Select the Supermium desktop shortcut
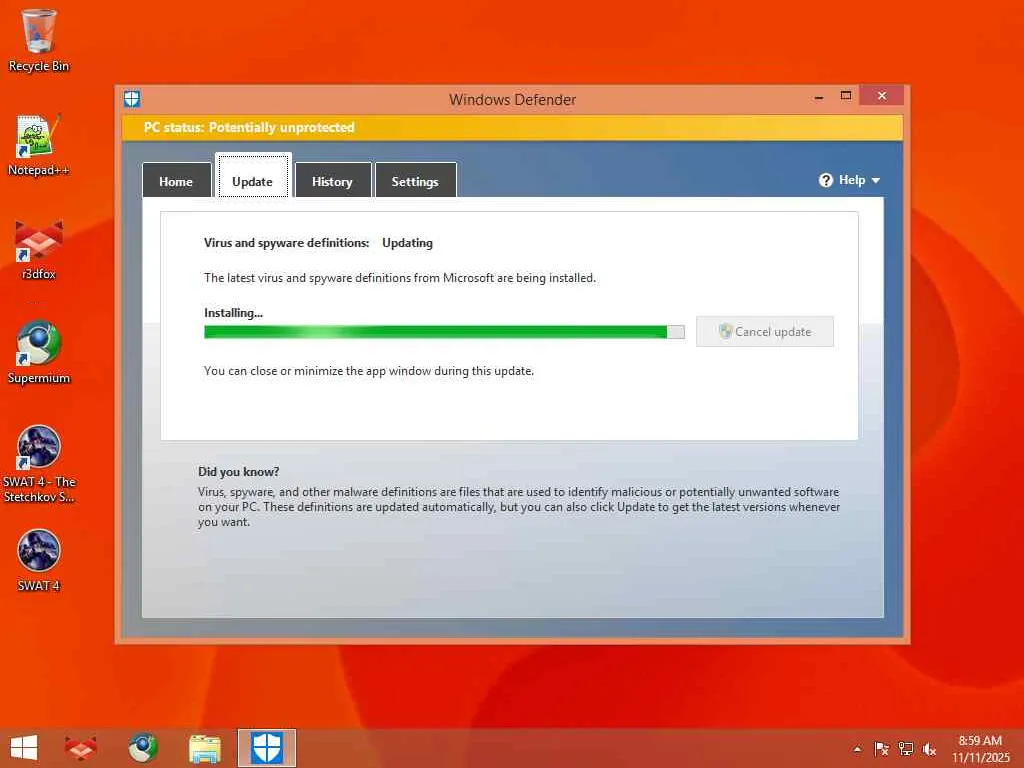The width and height of the screenshot is (1024, 768). tap(39, 353)
